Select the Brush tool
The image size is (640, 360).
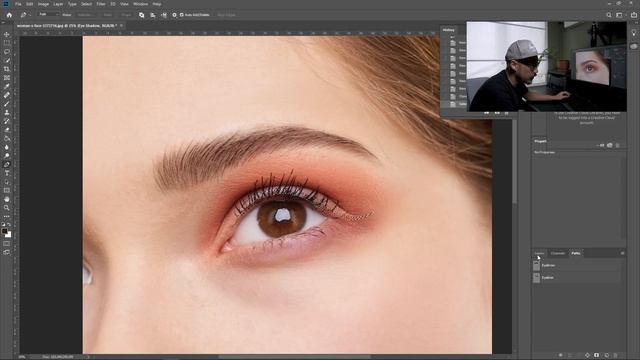(7, 104)
